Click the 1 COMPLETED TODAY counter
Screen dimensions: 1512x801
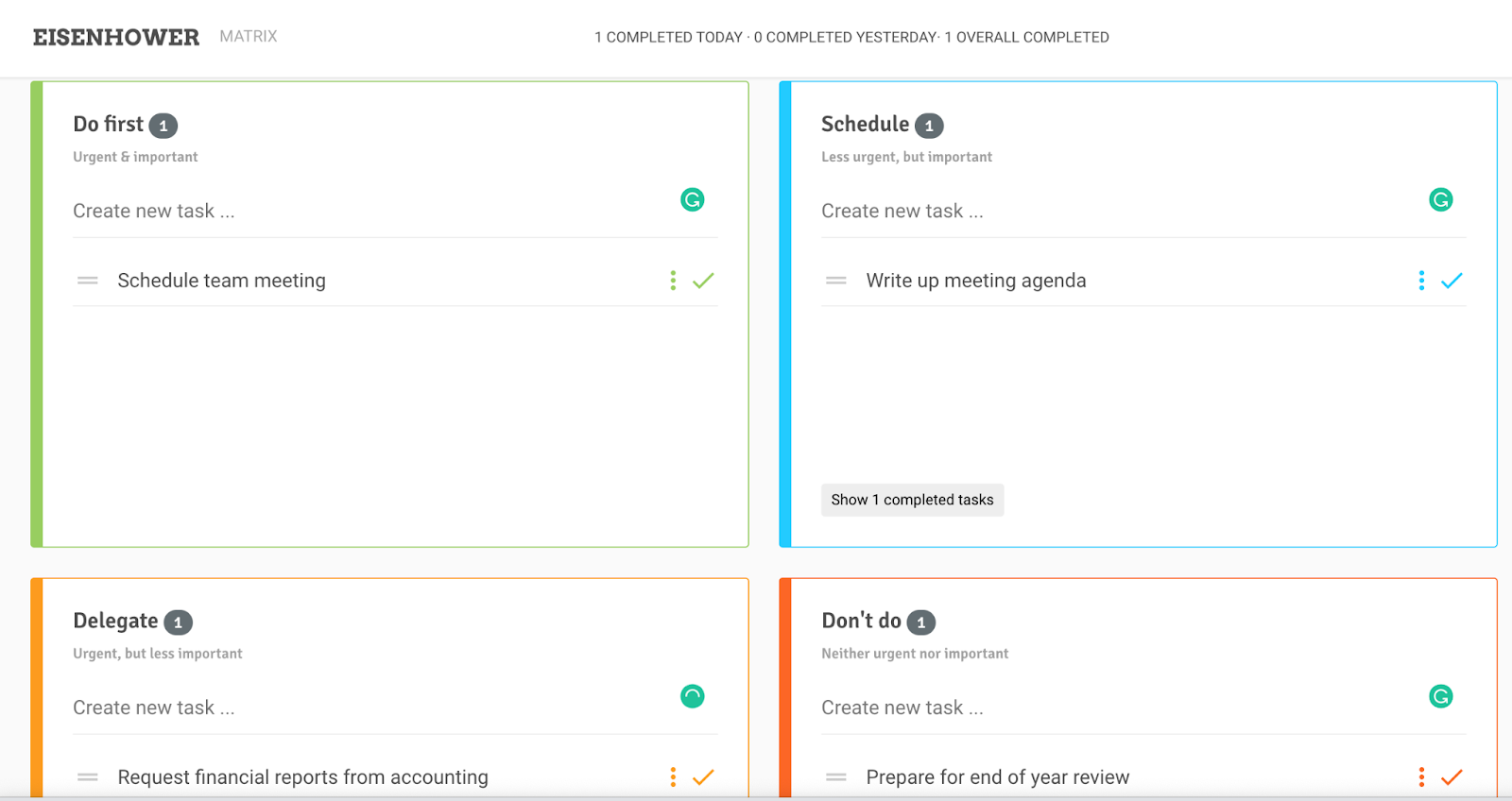point(667,37)
